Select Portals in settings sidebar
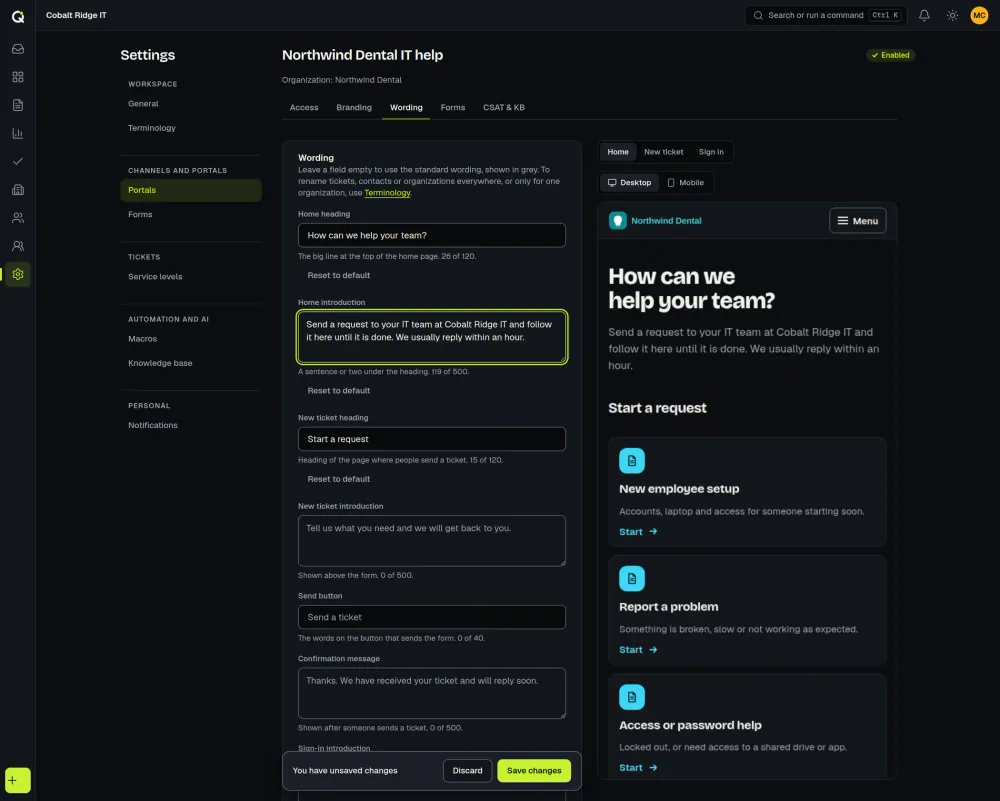Viewport: 1000px width, 801px height. 191,190
